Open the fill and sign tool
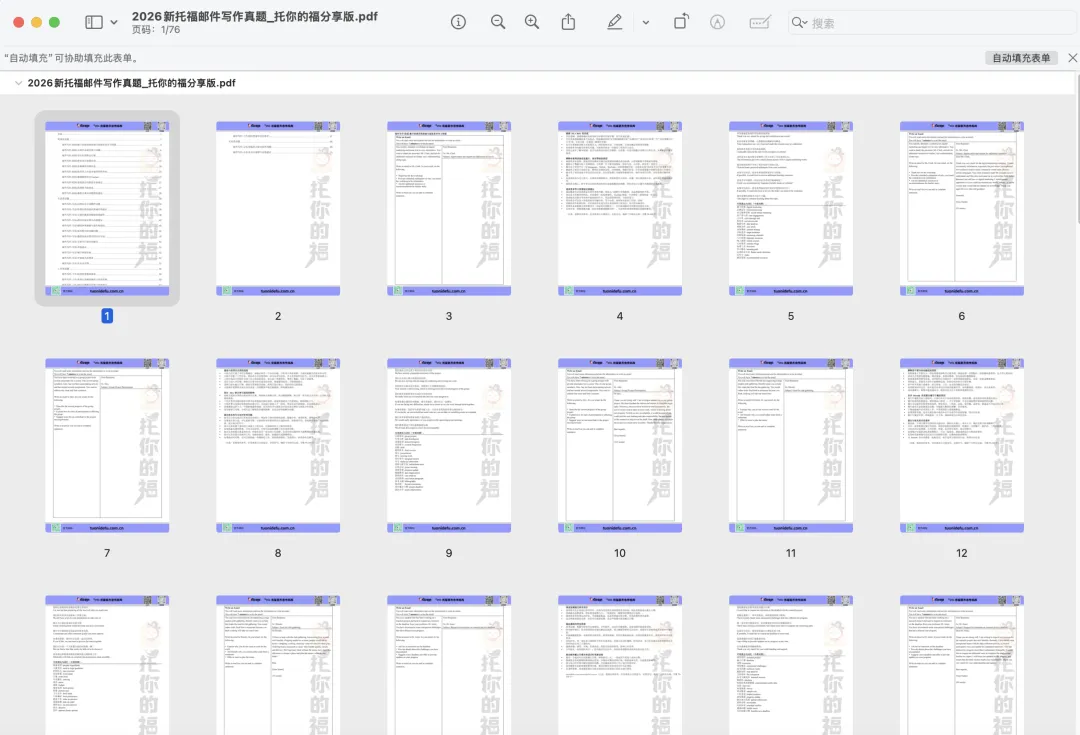Image resolution: width=1080 pixels, height=735 pixels. coord(759,21)
